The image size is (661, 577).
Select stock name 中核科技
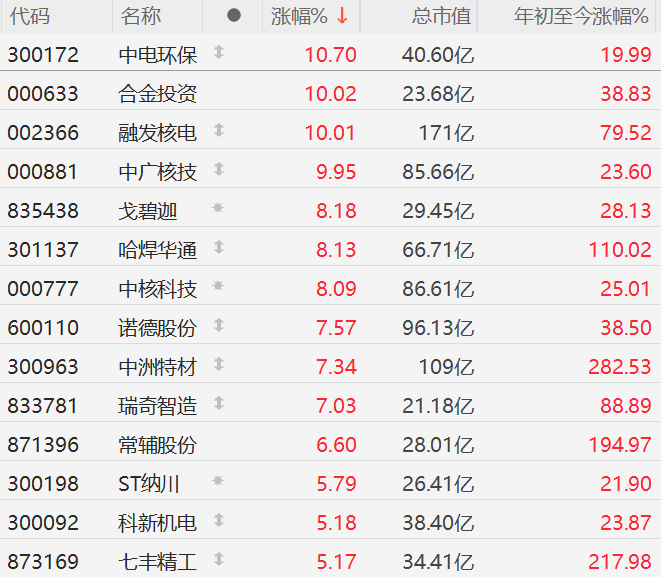[x=158, y=289]
